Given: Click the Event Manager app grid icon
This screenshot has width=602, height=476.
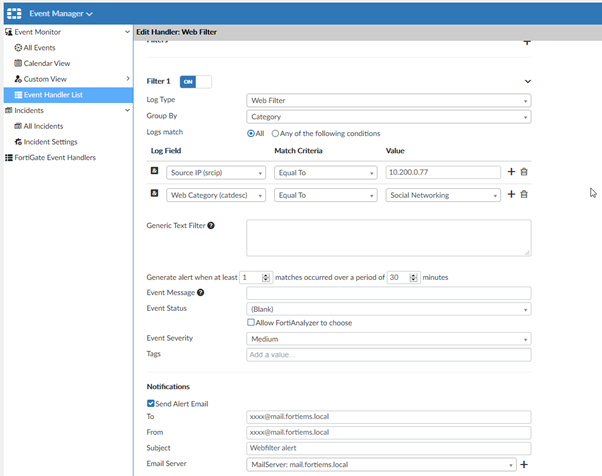Looking at the screenshot, I should click(x=14, y=13).
